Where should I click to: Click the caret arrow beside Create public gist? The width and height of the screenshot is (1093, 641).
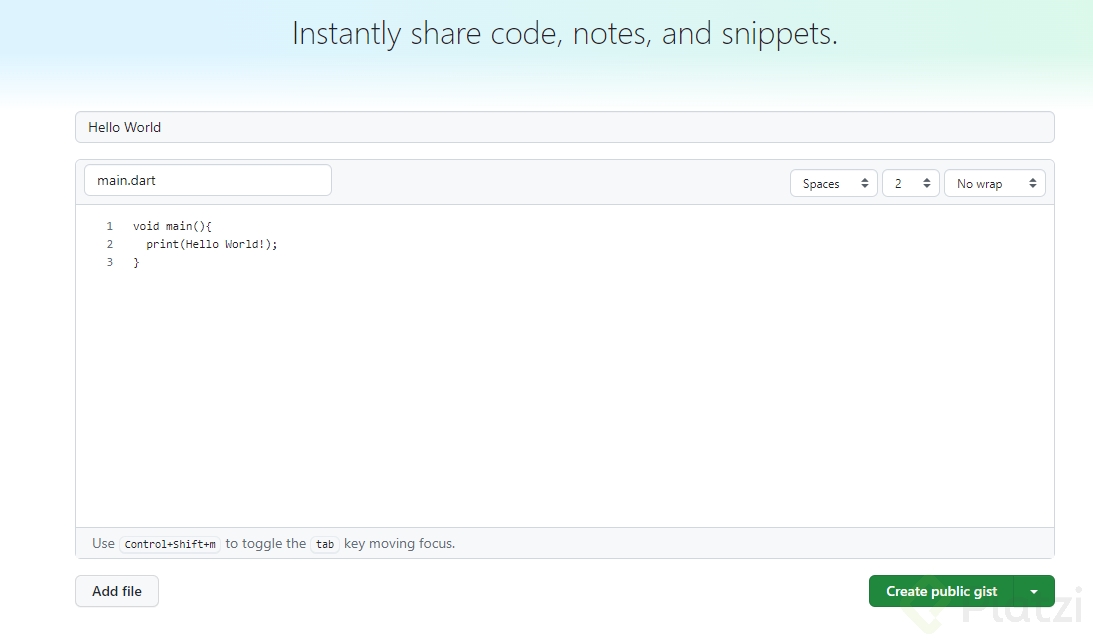point(1034,592)
